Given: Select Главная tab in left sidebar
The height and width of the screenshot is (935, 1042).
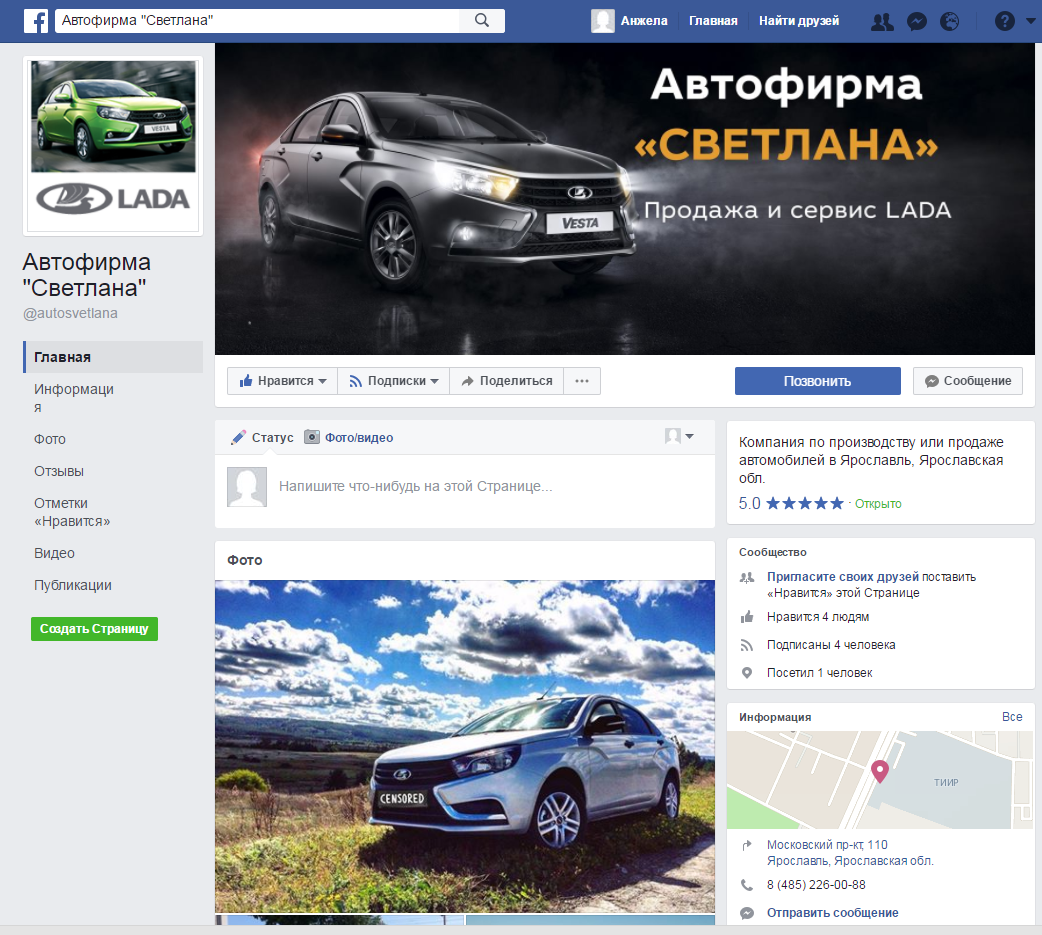Looking at the screenshot, I should [113, 357].
